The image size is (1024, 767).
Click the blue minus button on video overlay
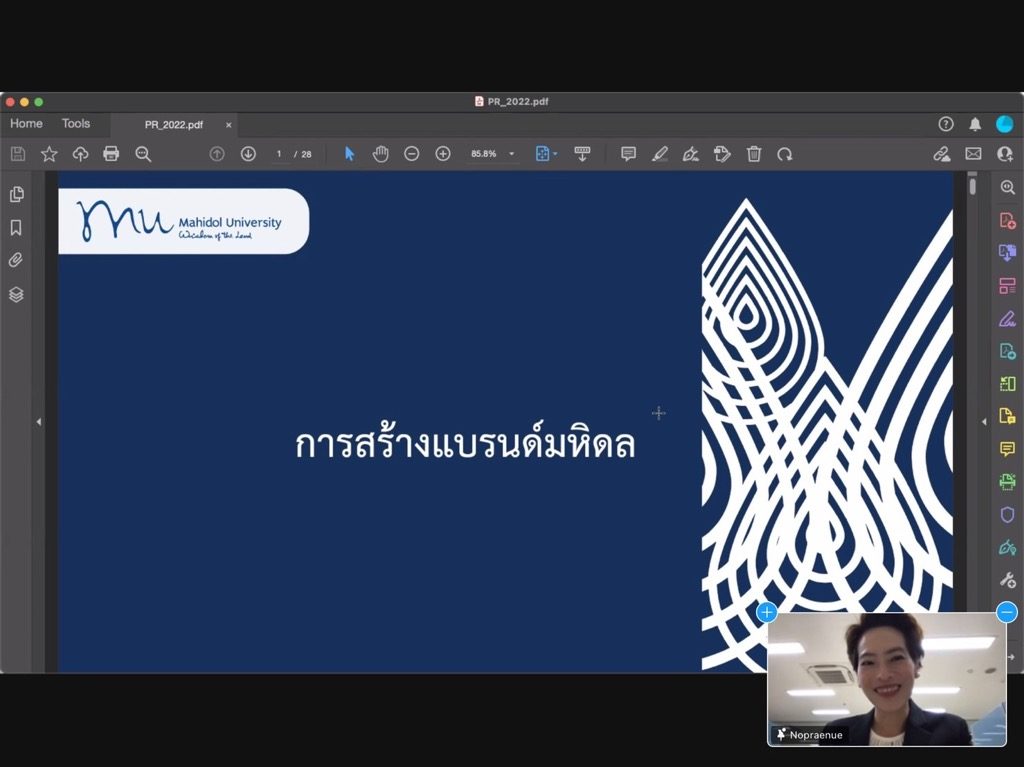coord(1007,612)
